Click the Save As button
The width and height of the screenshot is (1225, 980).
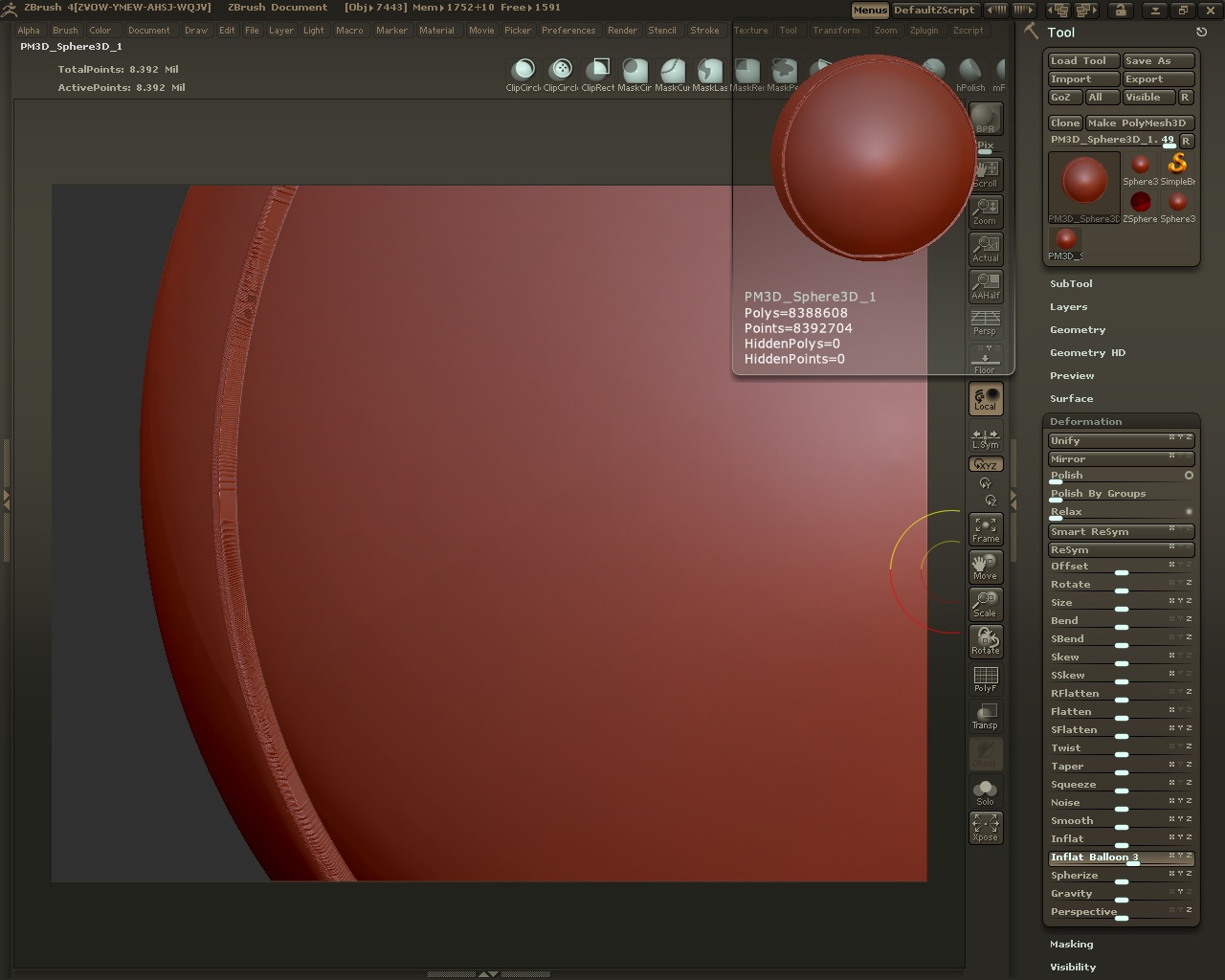tap(1158, 60)
